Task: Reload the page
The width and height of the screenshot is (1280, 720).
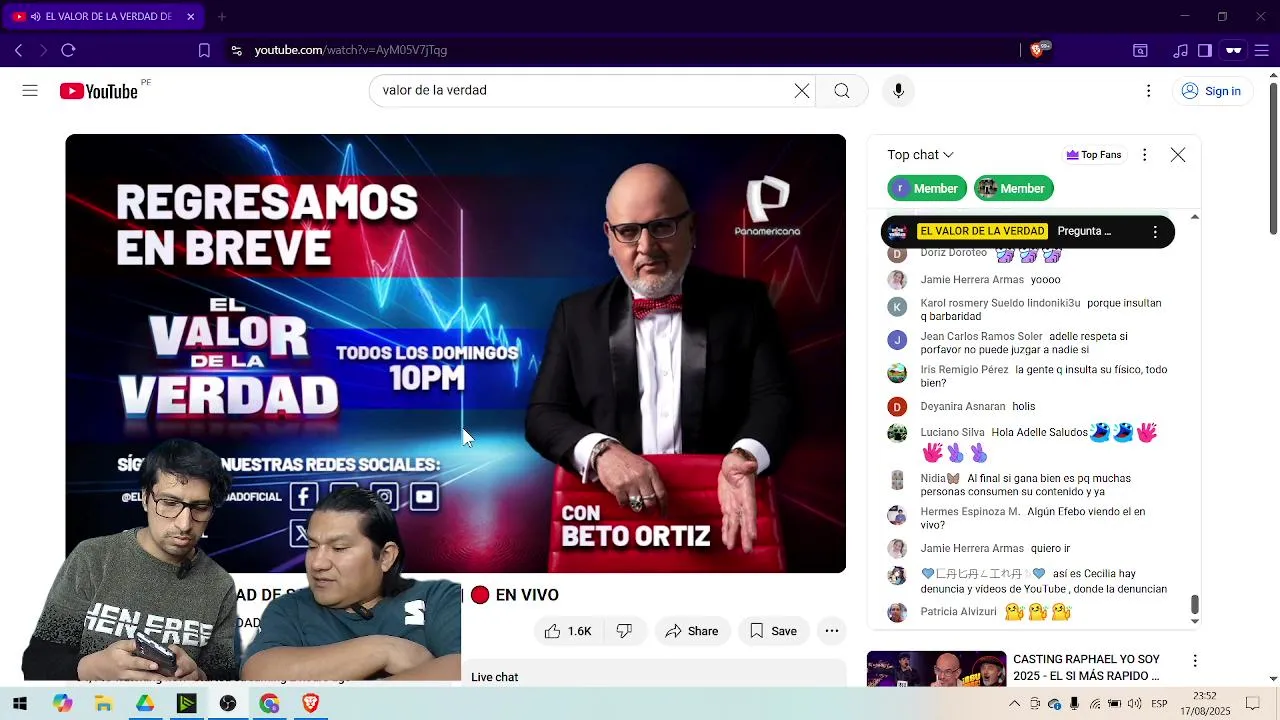Action: click(68, 50)
